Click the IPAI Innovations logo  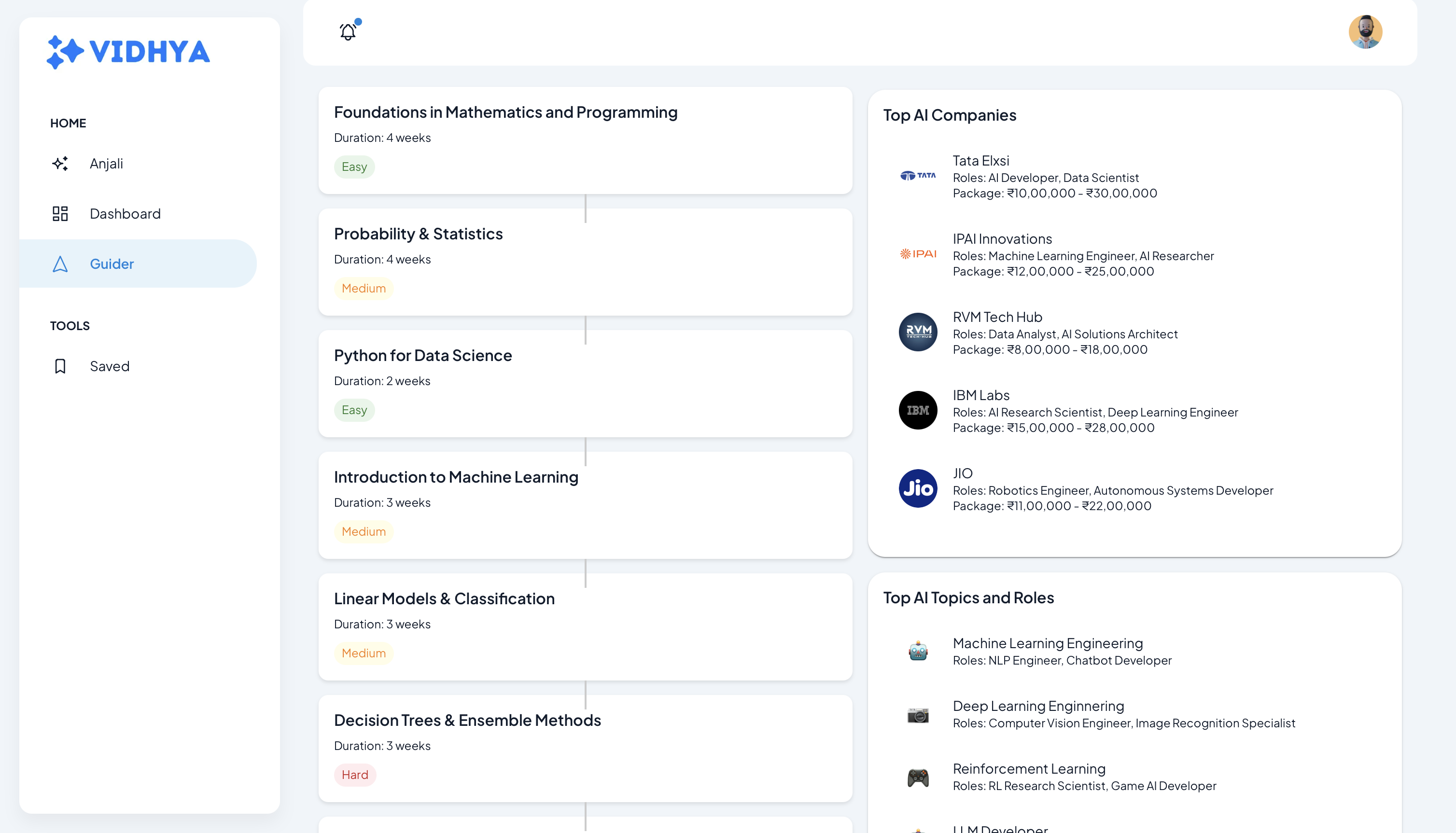click(918, 254)
